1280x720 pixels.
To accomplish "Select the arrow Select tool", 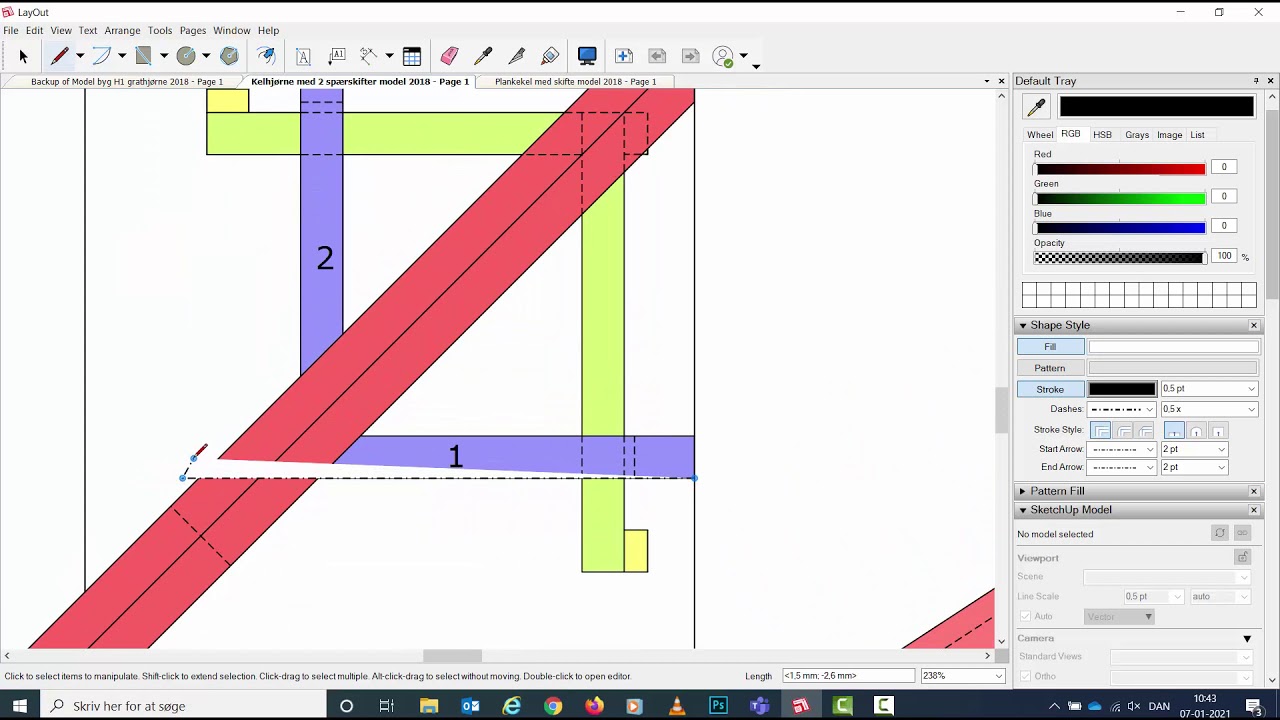I will [x=24, y=57].
